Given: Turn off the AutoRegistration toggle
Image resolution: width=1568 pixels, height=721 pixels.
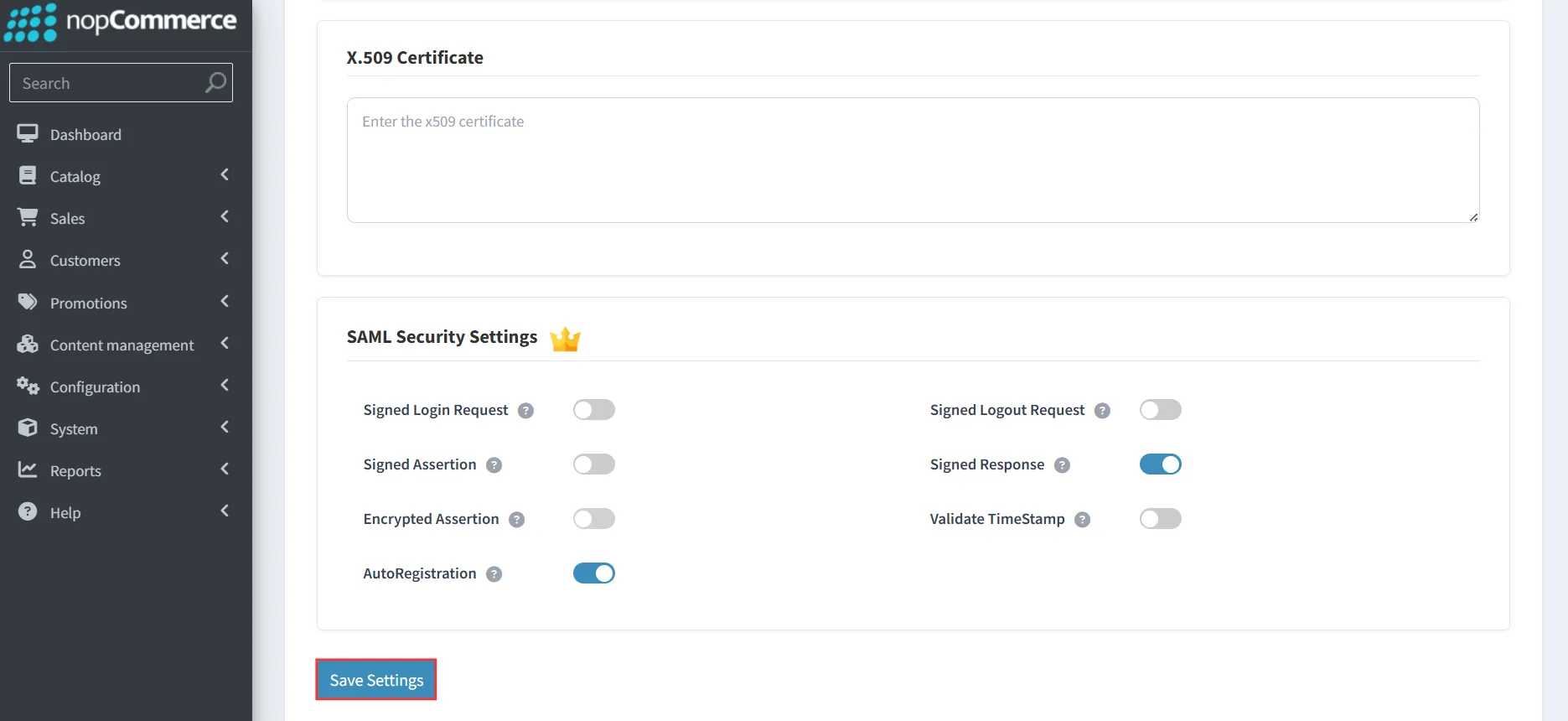Looking at the screenshot, I should (x=593, y=573).
